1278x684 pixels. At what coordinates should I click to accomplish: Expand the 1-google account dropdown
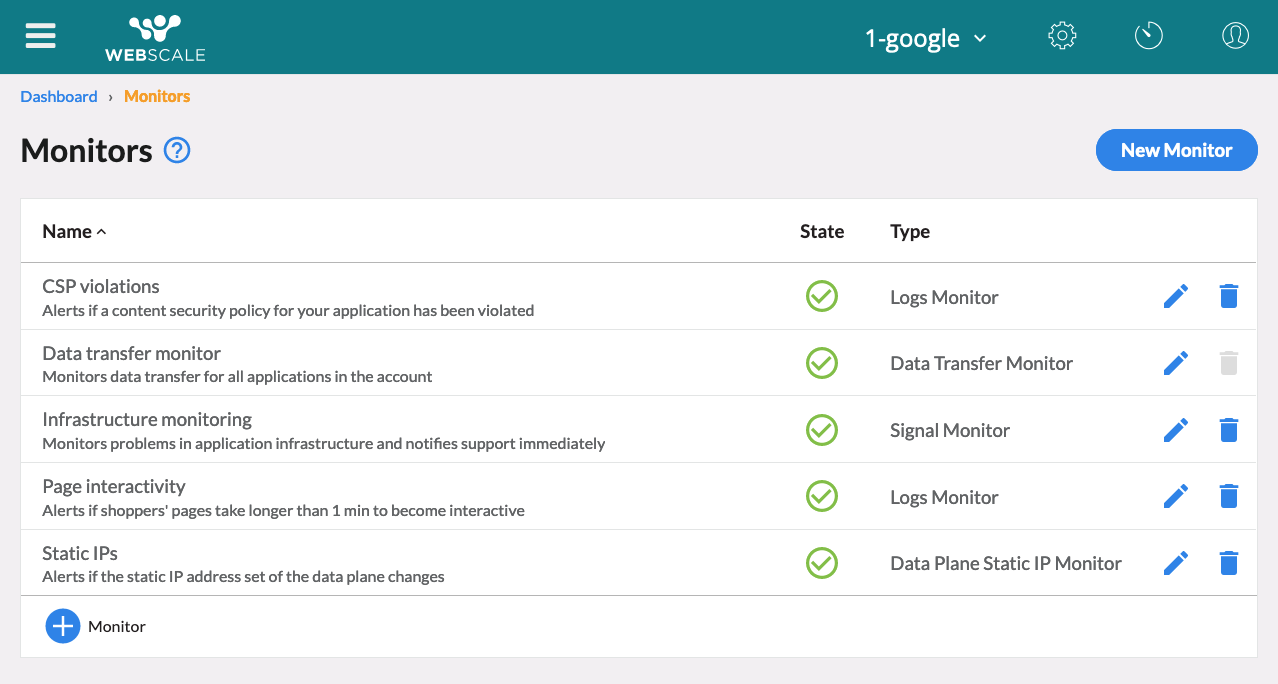pos(925,38)
